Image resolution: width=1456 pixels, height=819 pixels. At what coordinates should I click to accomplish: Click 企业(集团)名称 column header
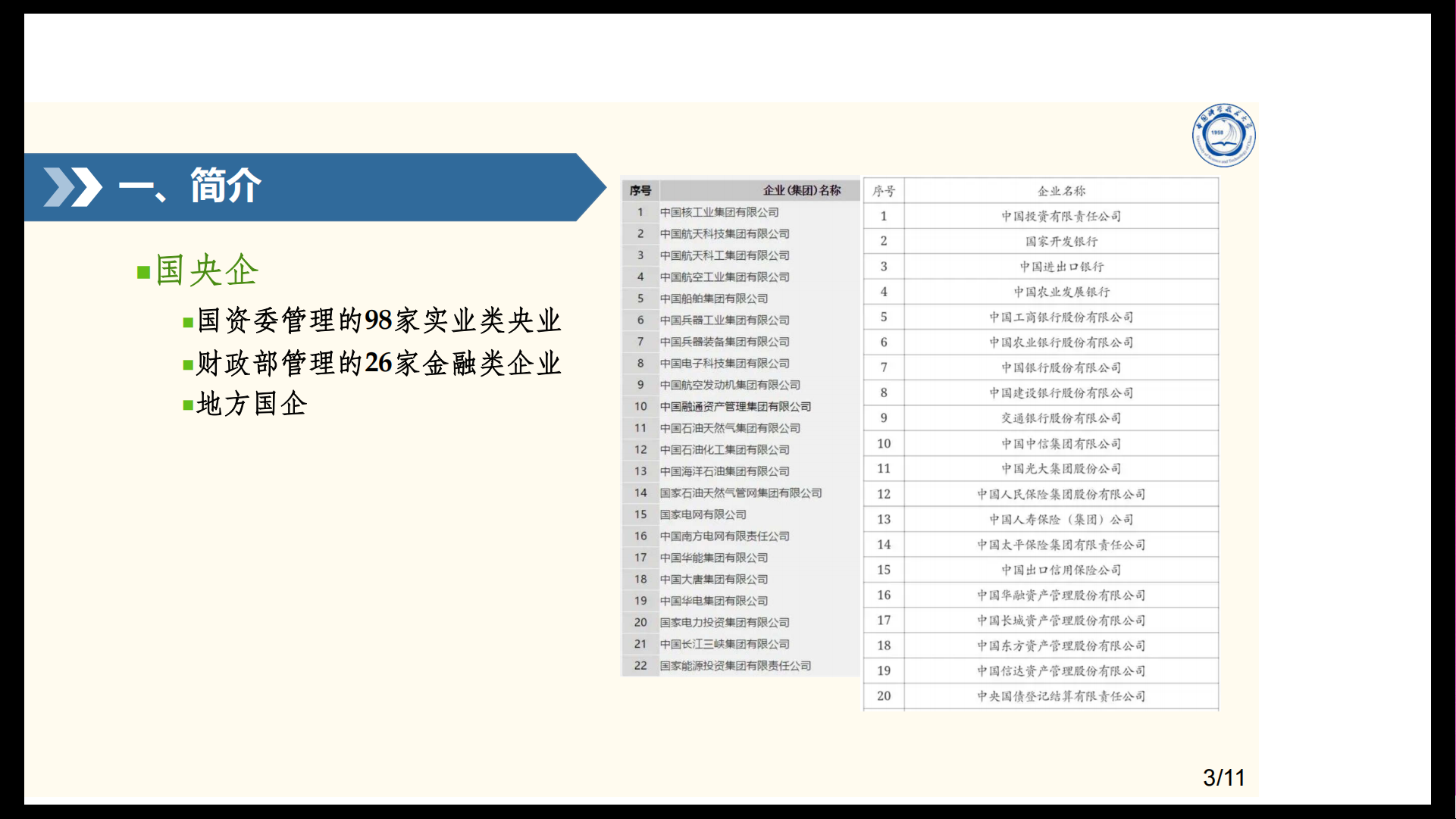801,190
